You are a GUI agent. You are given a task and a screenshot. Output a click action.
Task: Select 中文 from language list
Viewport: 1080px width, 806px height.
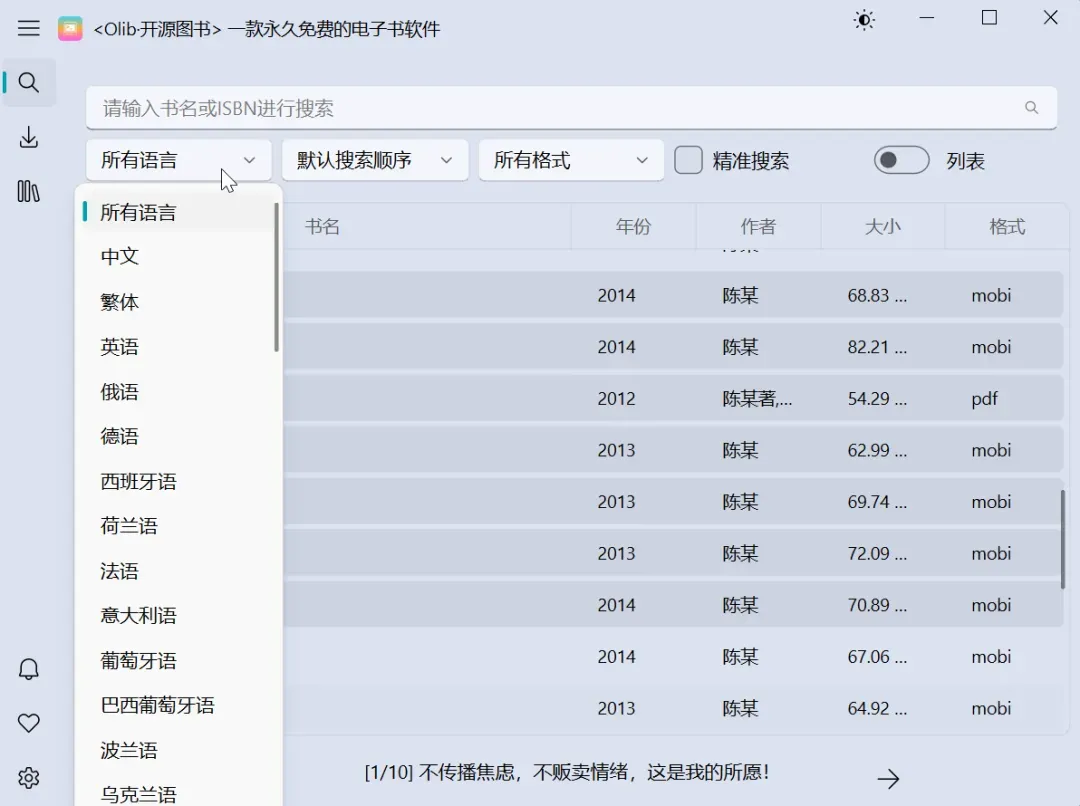point(120,257)
